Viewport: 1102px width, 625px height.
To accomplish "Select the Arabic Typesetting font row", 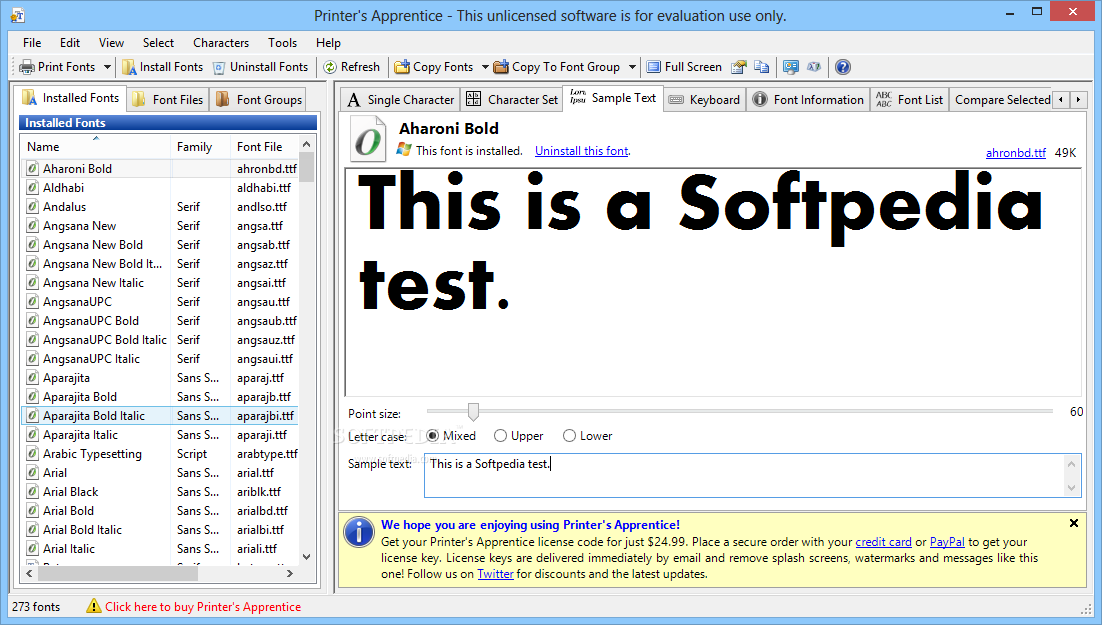I will coord(160,453).
